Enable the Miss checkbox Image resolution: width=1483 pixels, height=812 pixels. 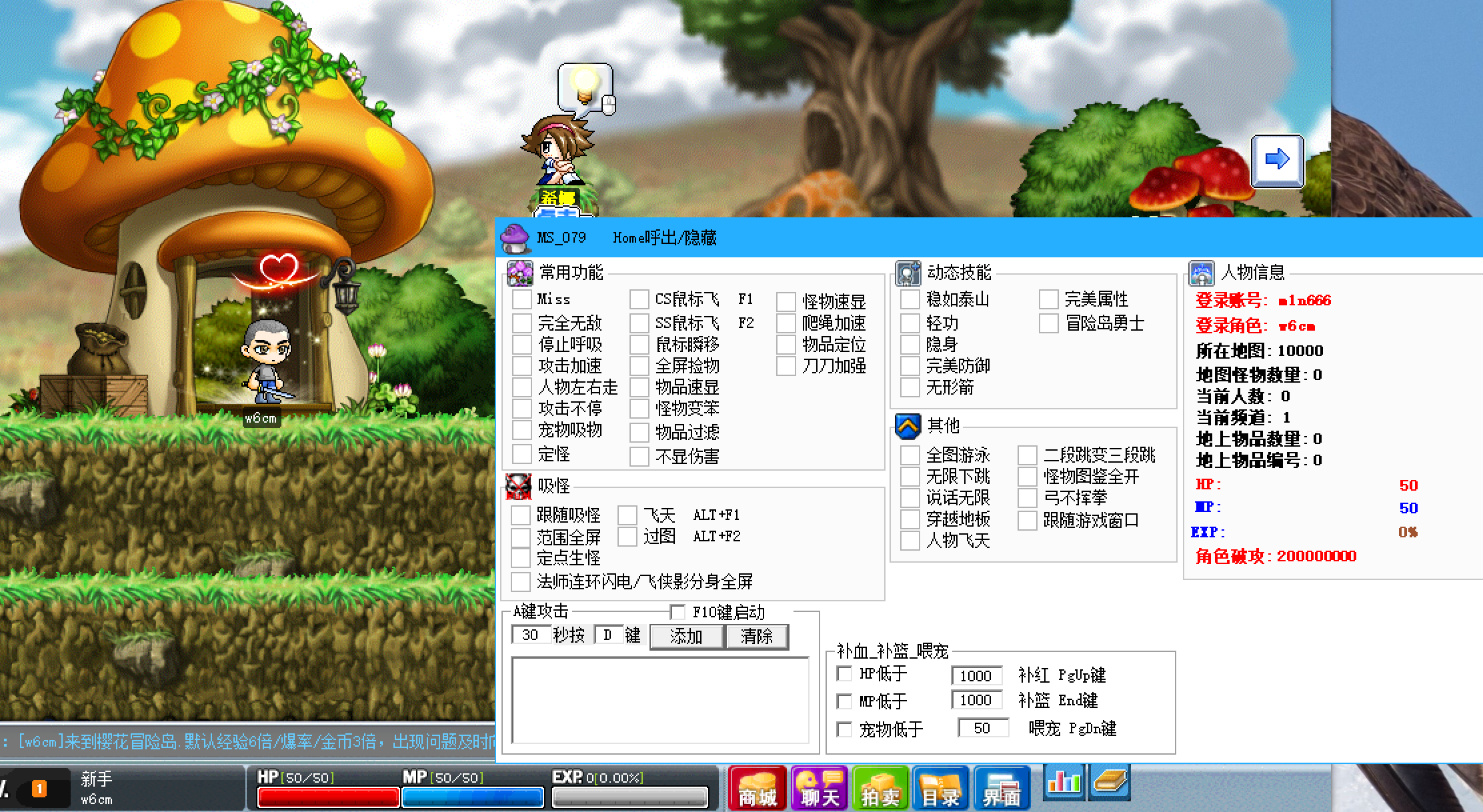[x=522, y=299]
